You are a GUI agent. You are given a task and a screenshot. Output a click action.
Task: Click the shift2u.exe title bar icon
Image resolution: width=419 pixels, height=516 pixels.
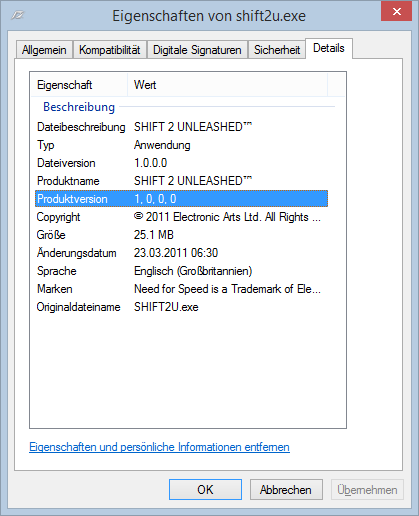(17, 15)
